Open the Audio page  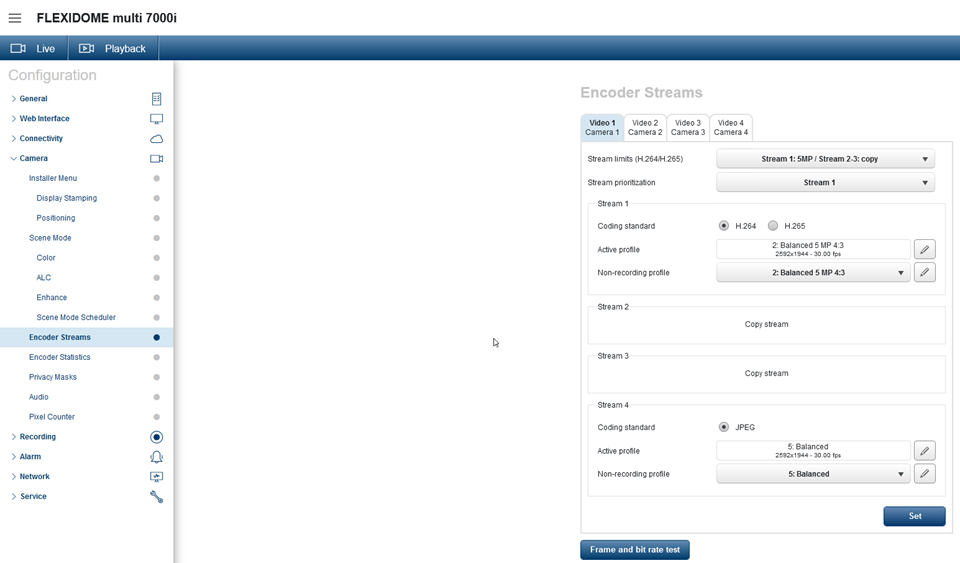(x=39, y=397)
